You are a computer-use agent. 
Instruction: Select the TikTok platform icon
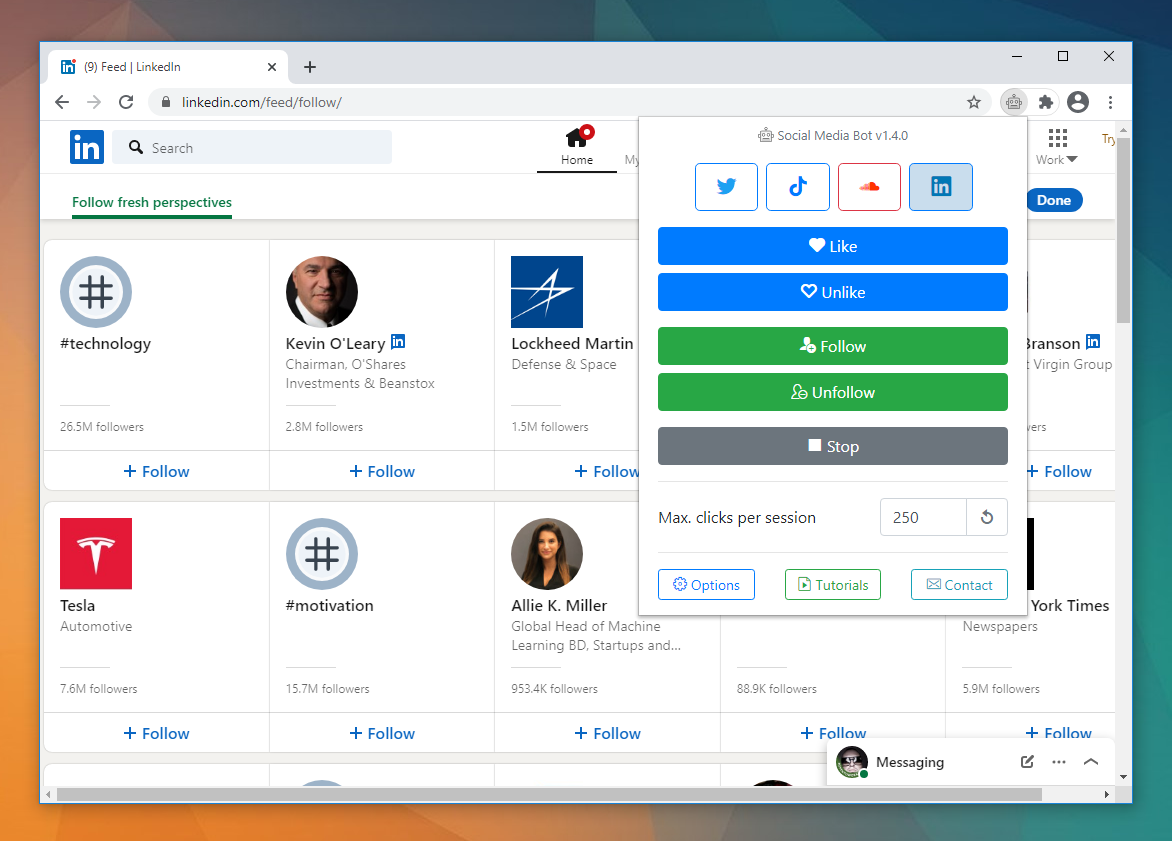click(x=798, y=187)
